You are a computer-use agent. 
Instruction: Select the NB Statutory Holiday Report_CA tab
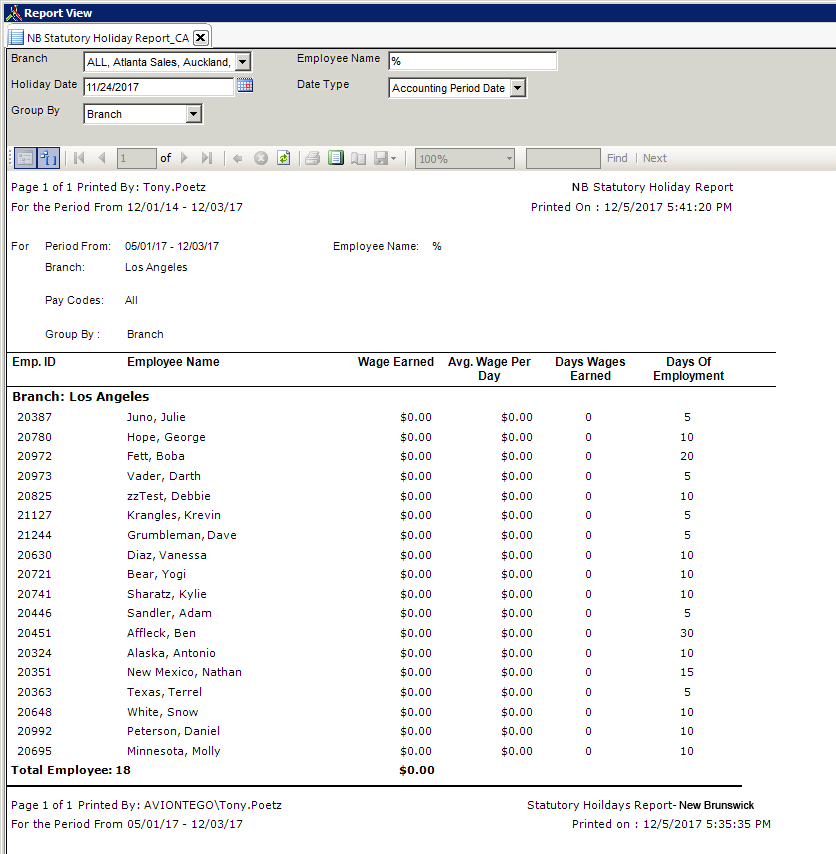(108, 38)
